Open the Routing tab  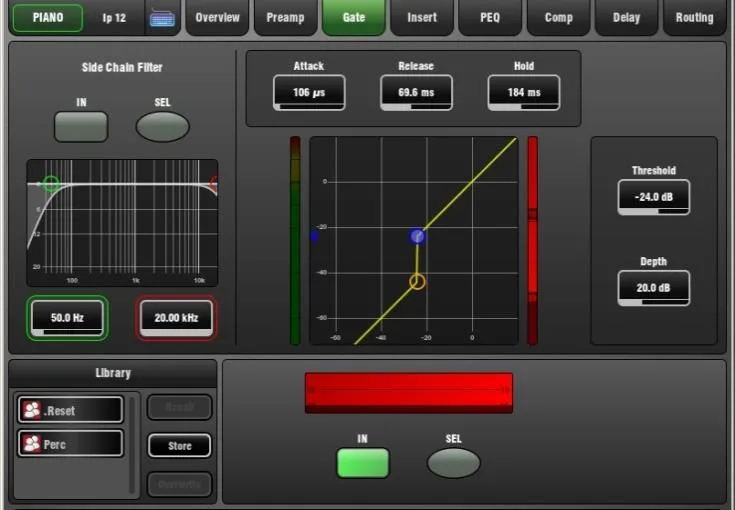click(x=694, y=17)
